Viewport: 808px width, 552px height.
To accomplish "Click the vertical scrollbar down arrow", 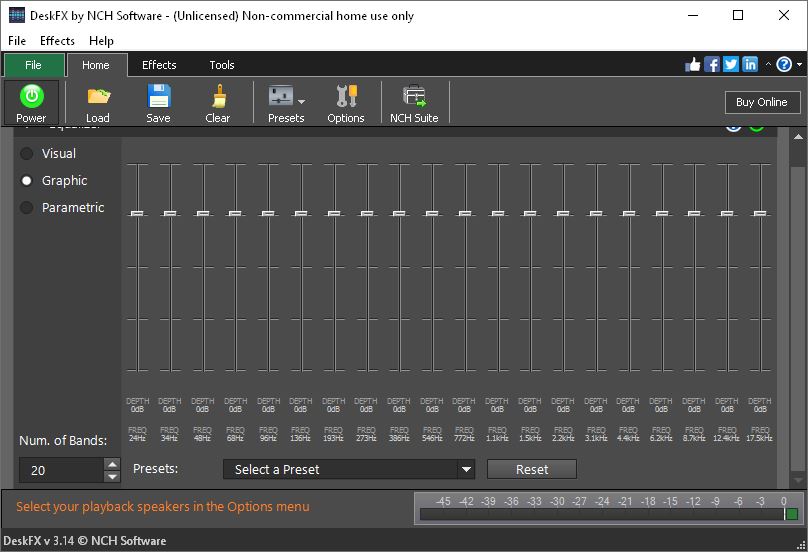I will click(x=798, y=480).
